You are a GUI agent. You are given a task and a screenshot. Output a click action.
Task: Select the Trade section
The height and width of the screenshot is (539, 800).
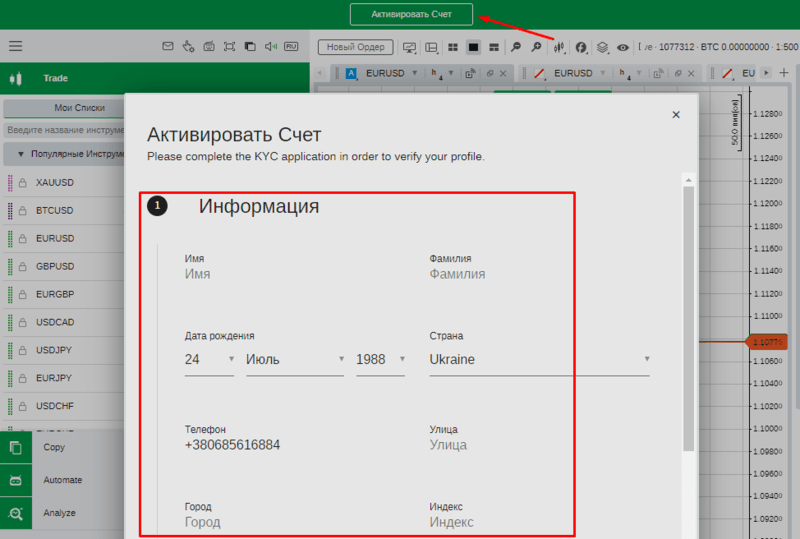155,78
